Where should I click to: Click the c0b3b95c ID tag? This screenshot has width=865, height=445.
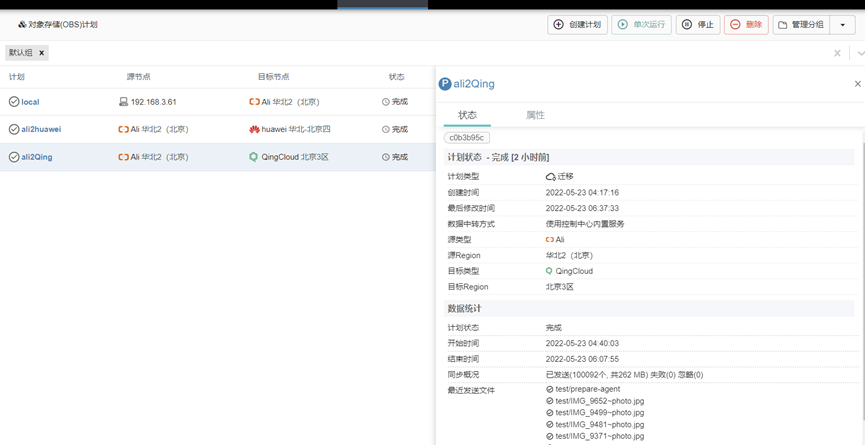pyautogui.click(x=467, y=138)
